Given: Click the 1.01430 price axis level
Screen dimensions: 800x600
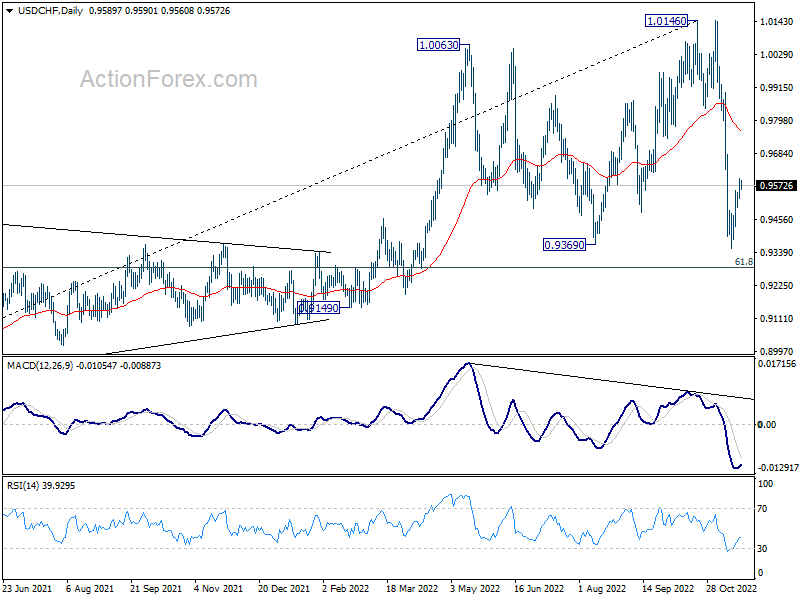Looking at the screenshot, I should click(777, 21).
